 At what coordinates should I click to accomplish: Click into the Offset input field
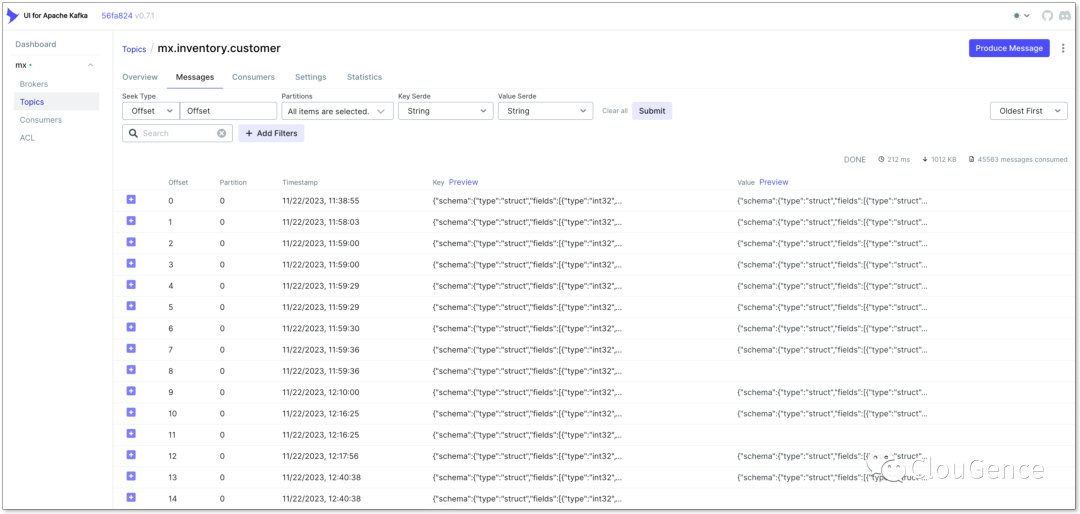pyautogui.click(x=229, y=111)
